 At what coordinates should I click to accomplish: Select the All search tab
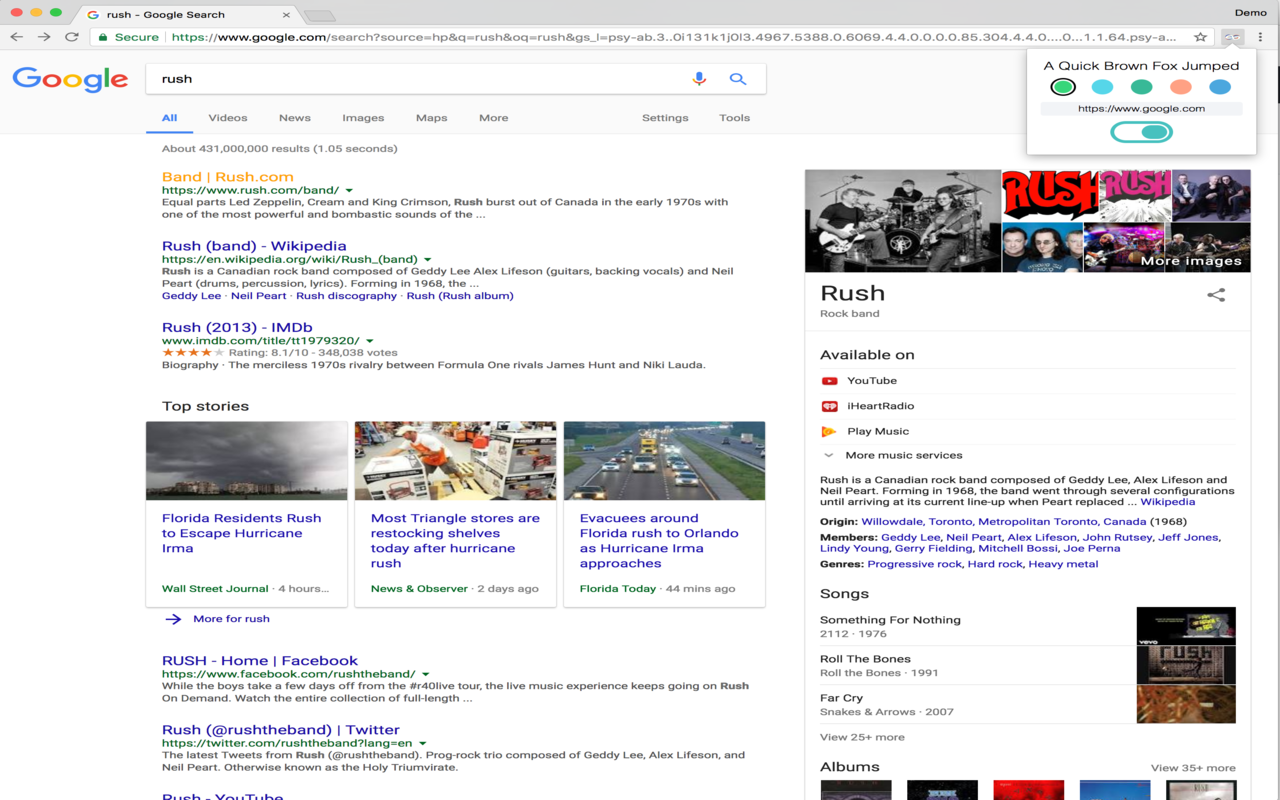tap(170, 118)
